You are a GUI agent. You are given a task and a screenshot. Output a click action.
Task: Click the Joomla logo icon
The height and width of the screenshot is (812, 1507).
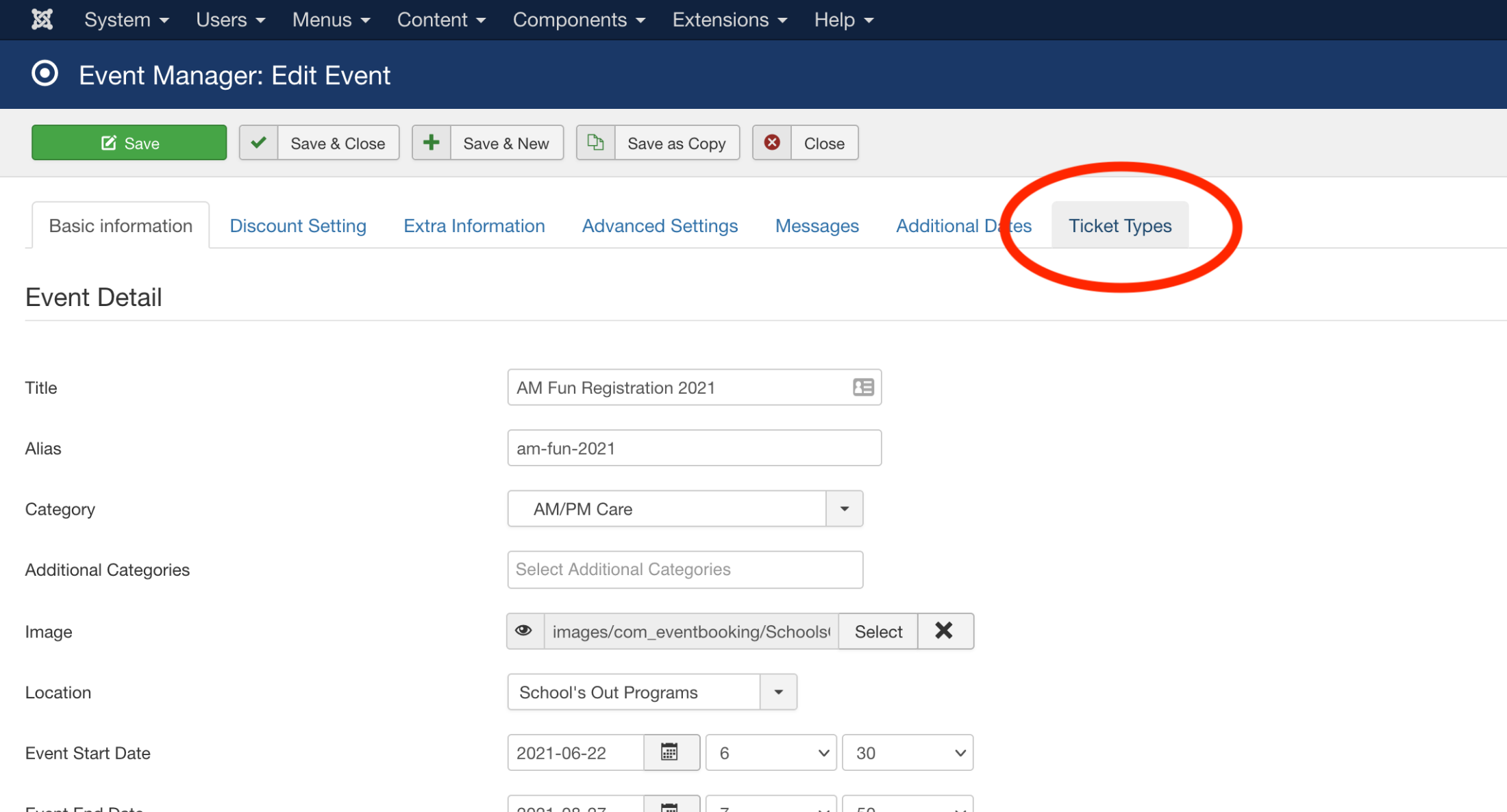click(x=42, y=19)
